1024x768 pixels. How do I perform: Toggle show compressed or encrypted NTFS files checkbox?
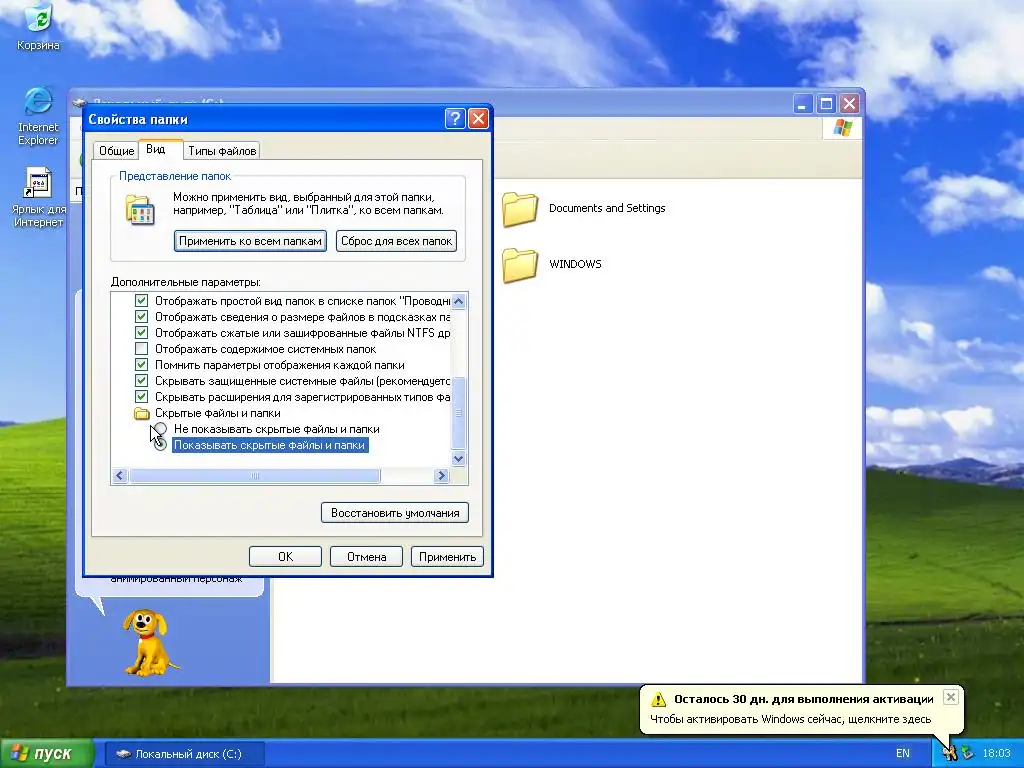click(141, 333)
